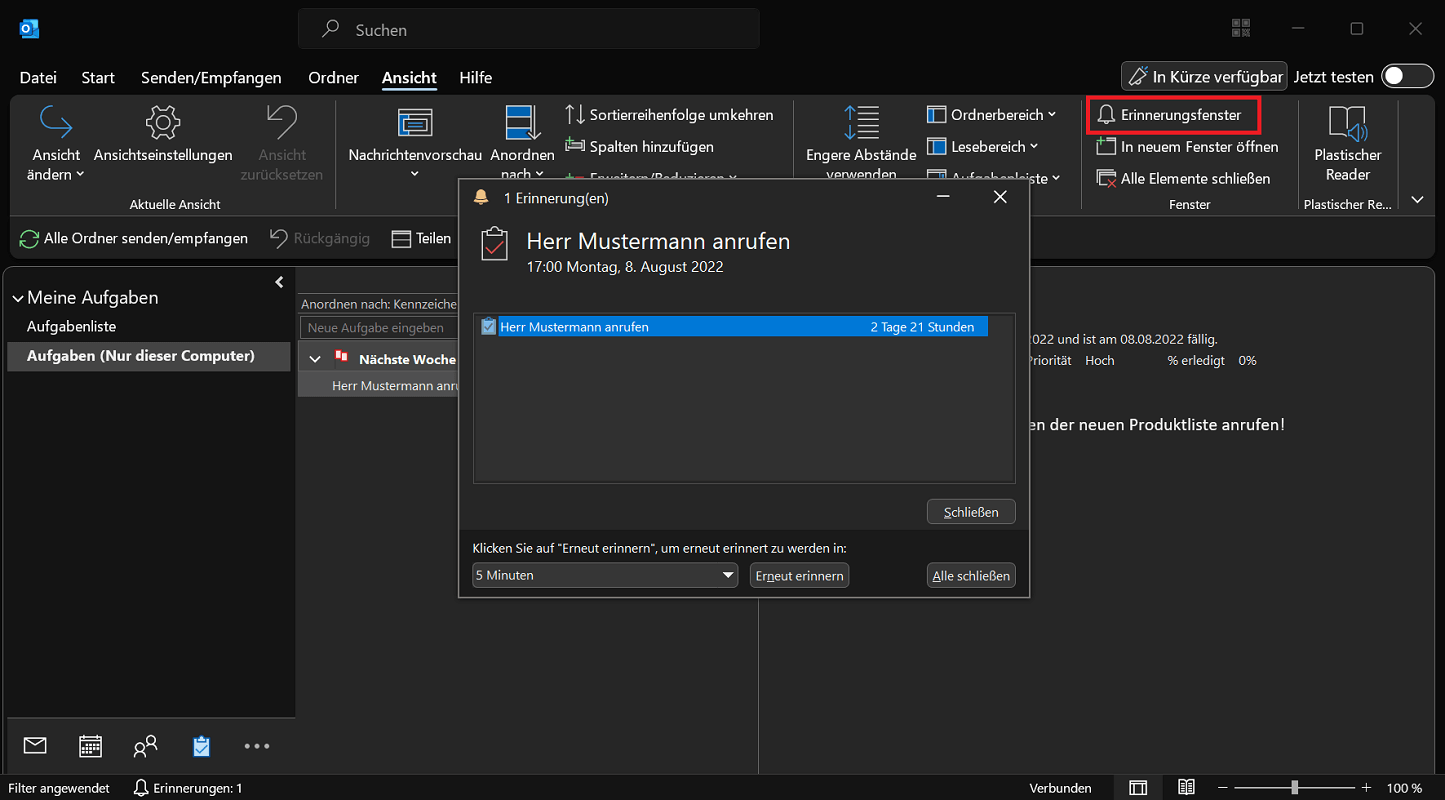This screenshot has height=800, width=1445.
Task: Open the Ordnerbereich dropdown
Action: [x=991, y=115]
